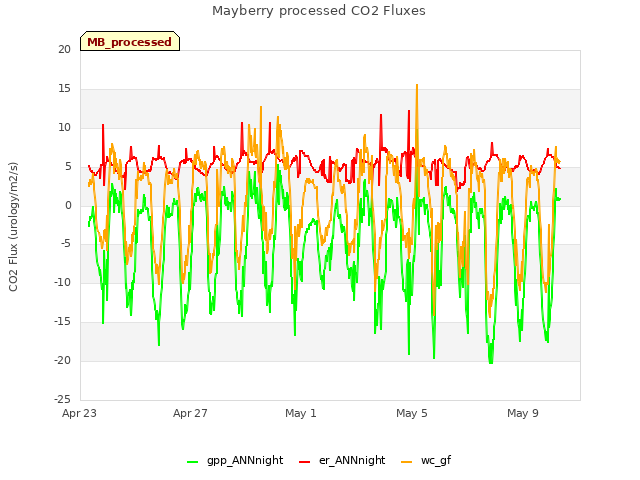Screen dimensions: 640x480
Task: Click the y-axis value -10
Action: (x=62, y=282)
